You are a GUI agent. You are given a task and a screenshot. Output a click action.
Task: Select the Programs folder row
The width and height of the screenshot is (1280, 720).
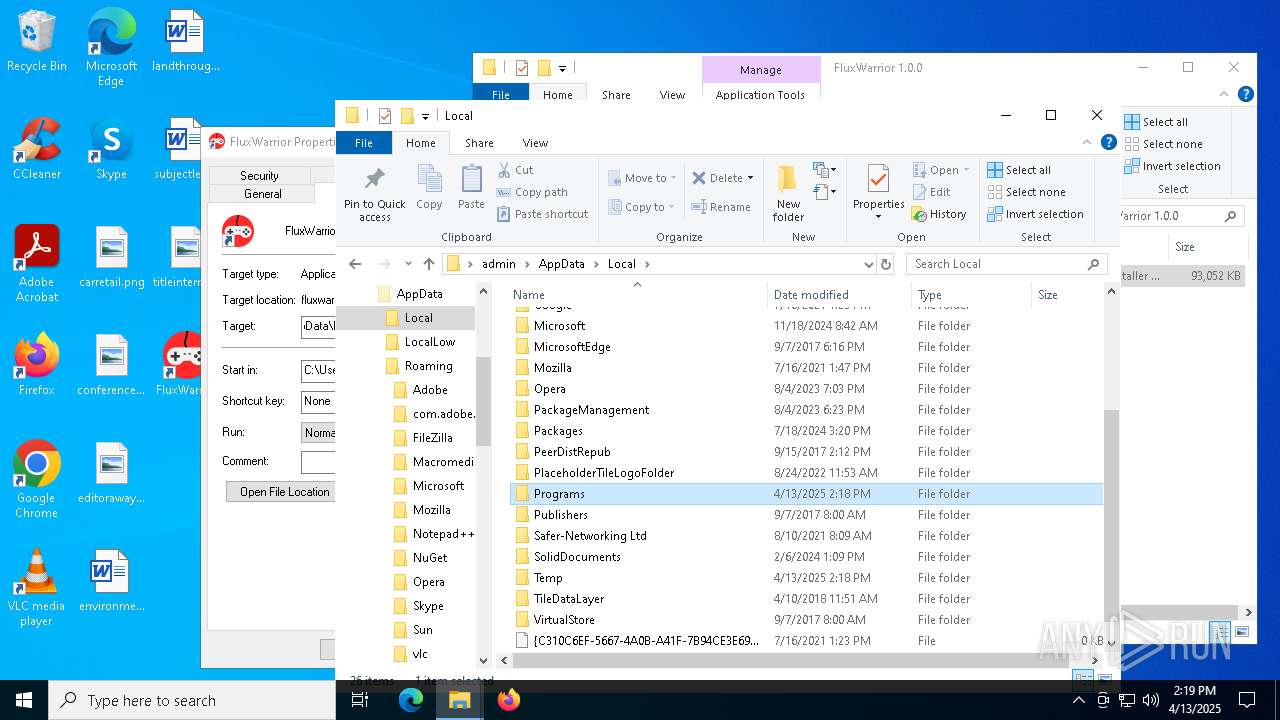point(805,494)
